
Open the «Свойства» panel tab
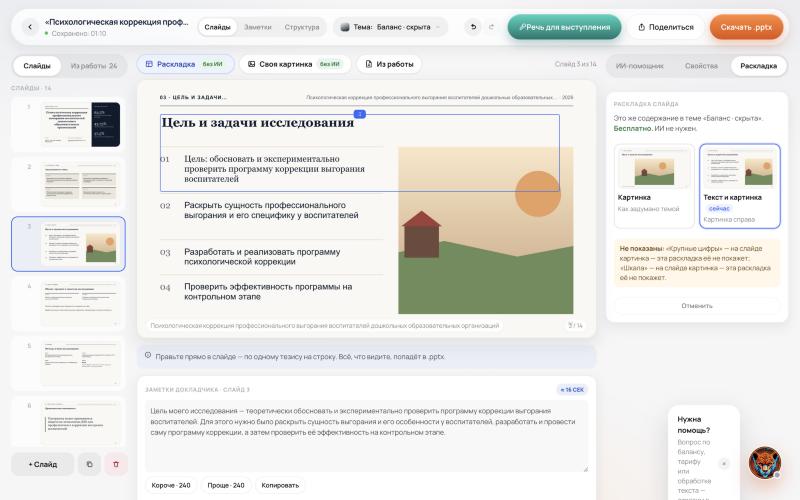point(701,66)
